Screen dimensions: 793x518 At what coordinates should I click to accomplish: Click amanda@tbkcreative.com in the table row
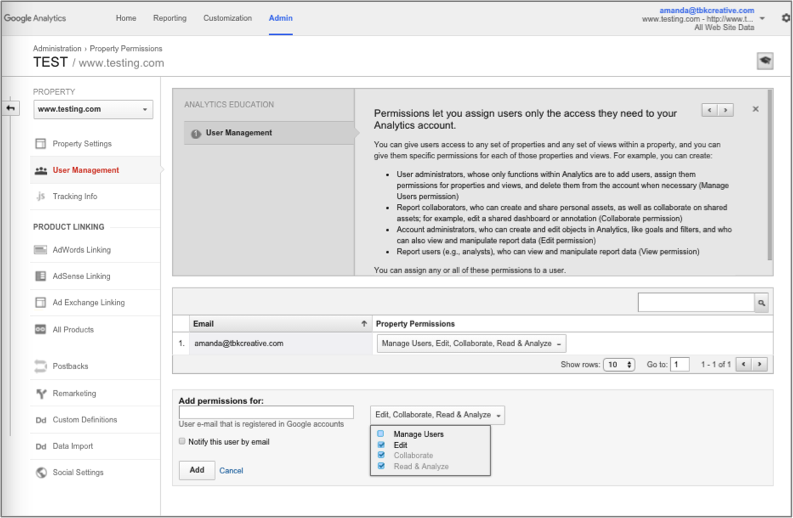click(x=239, y=343)
